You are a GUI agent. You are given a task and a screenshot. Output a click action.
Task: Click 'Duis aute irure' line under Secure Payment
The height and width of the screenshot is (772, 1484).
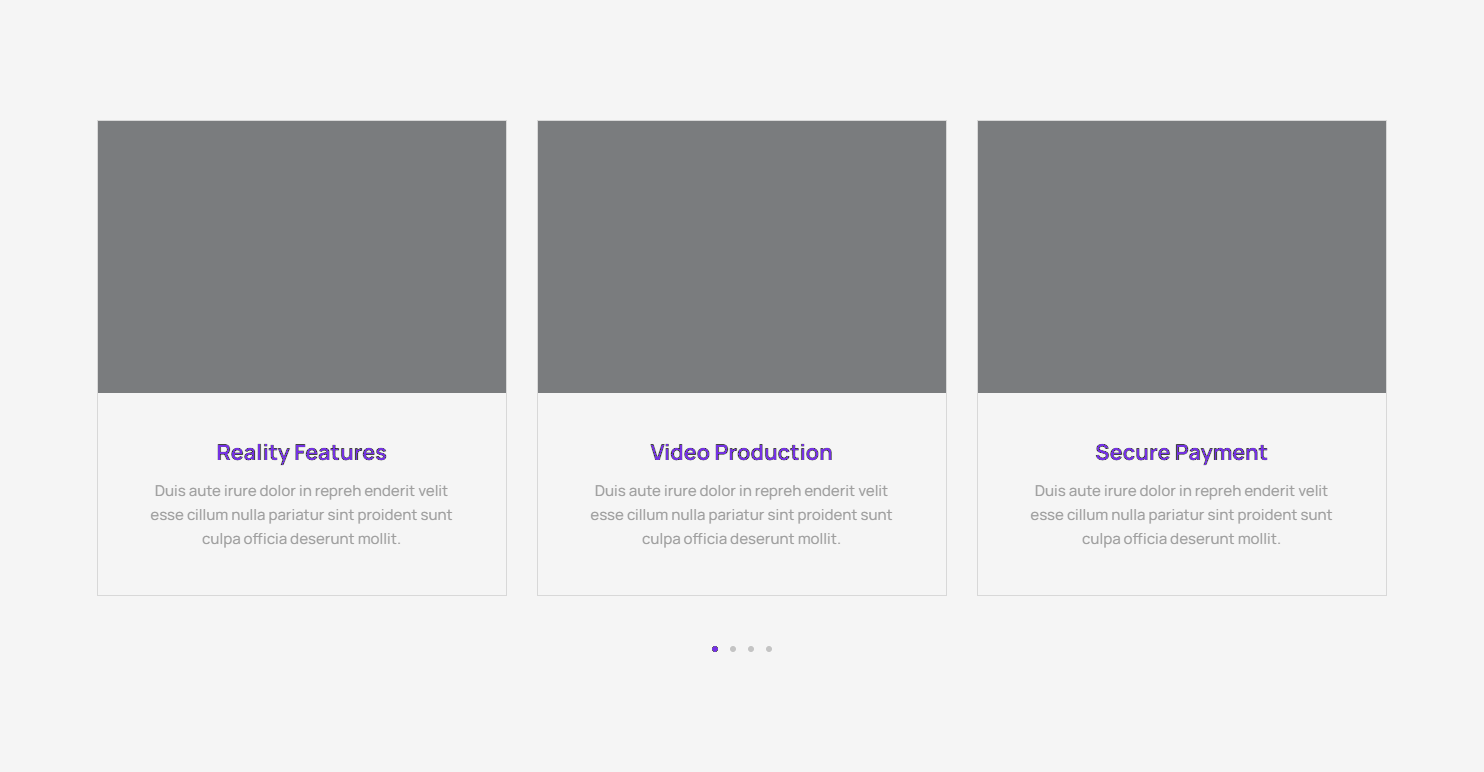coord(1181,491)
